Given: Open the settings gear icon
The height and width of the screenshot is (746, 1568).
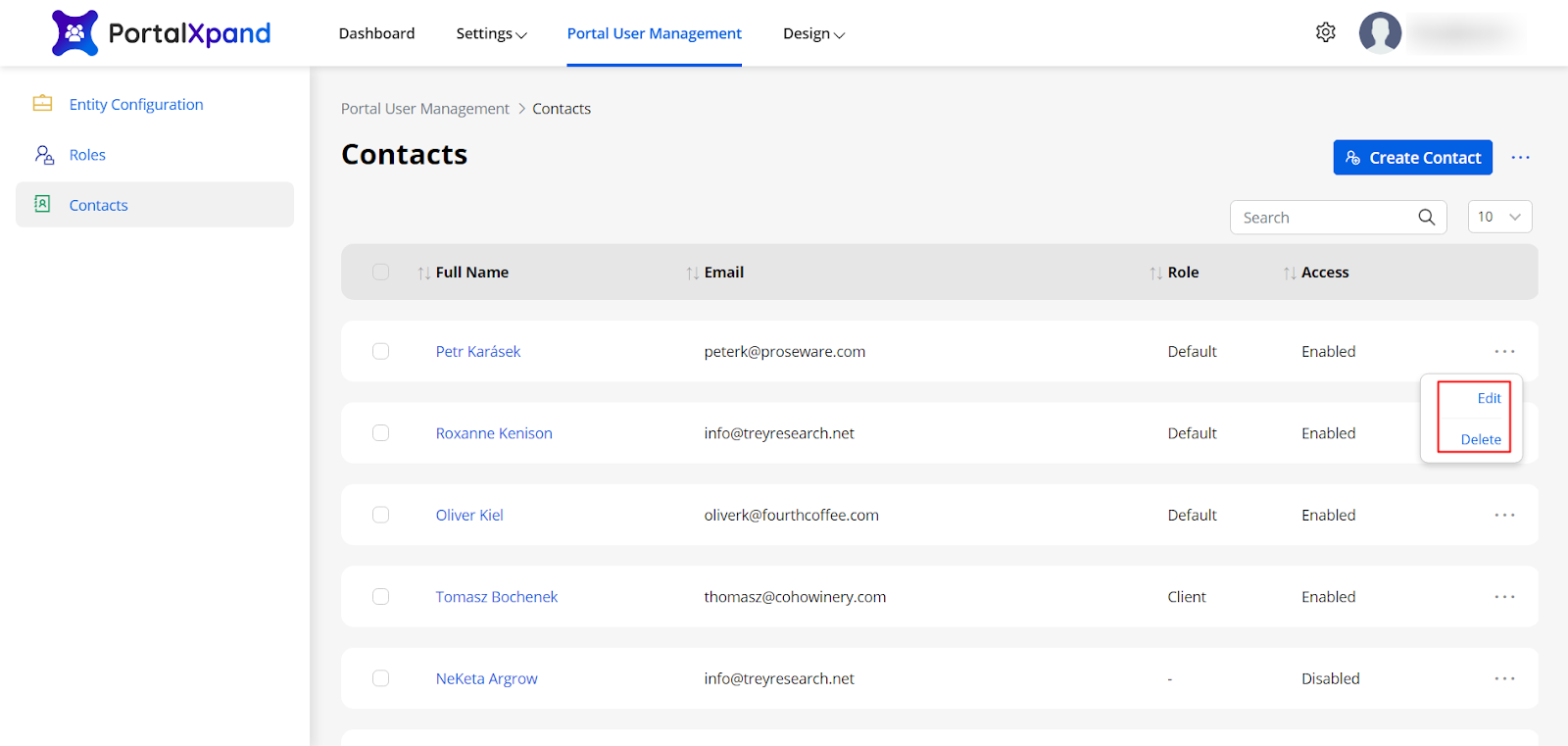Looking at the screenshot, I should click(1325, 32).
